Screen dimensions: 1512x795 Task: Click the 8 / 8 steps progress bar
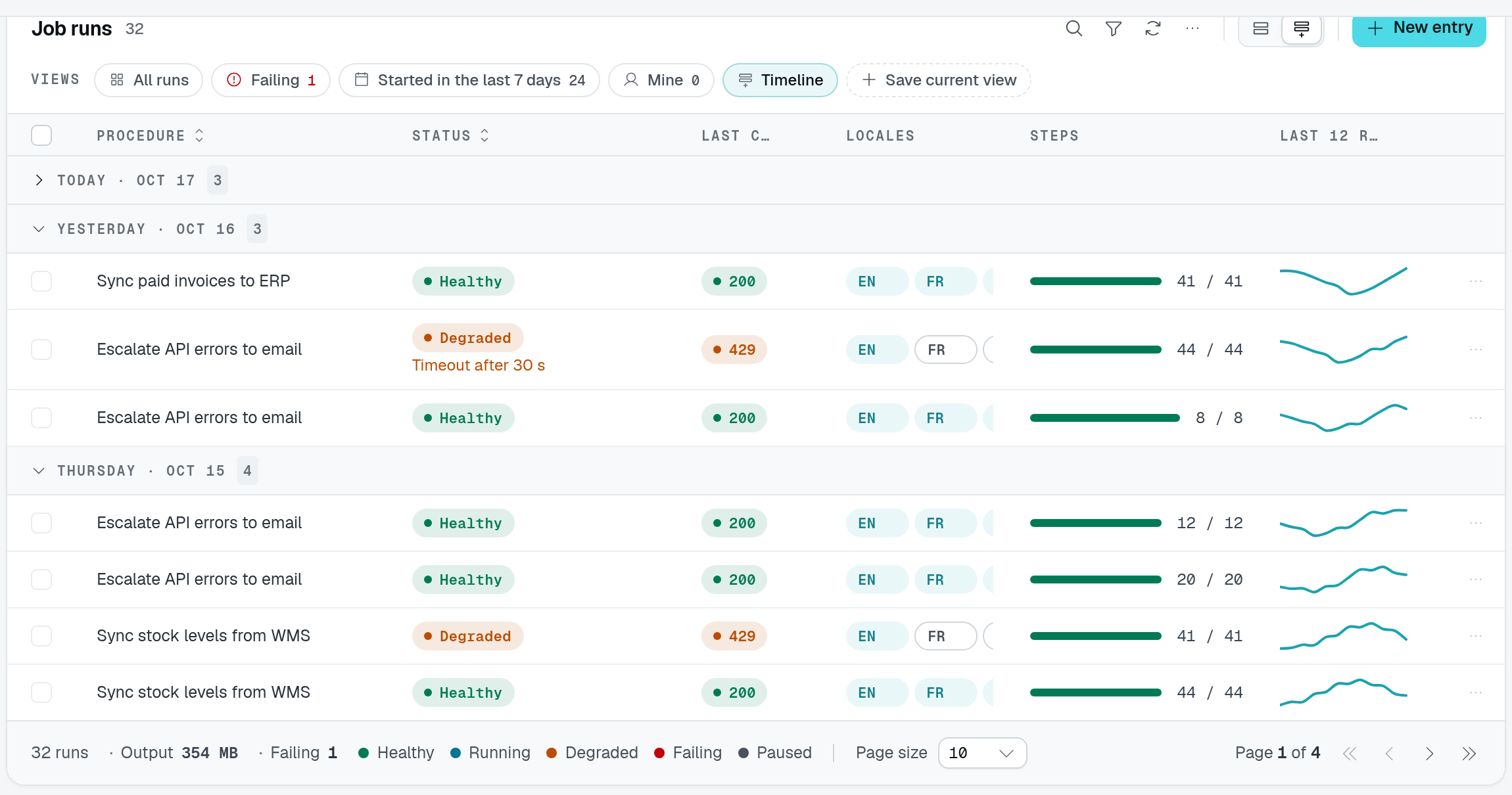point(1105,418)
